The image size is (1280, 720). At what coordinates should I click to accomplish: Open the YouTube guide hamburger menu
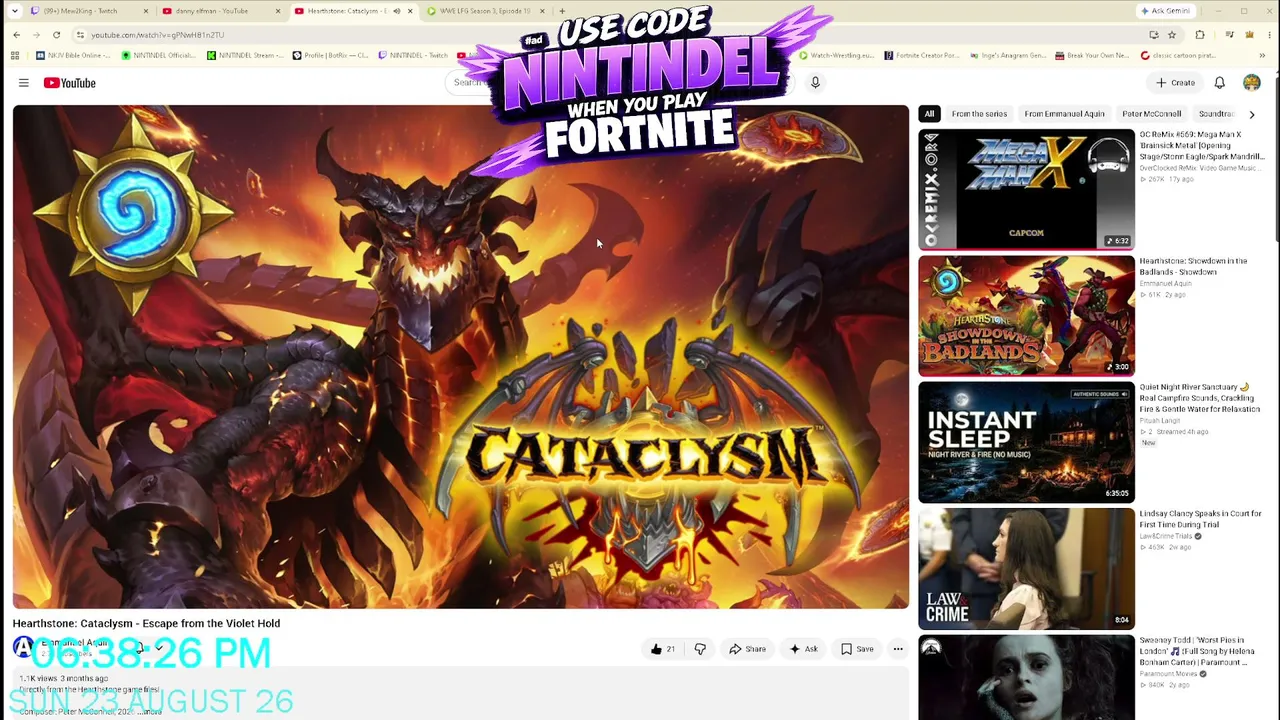coord(24,83)
